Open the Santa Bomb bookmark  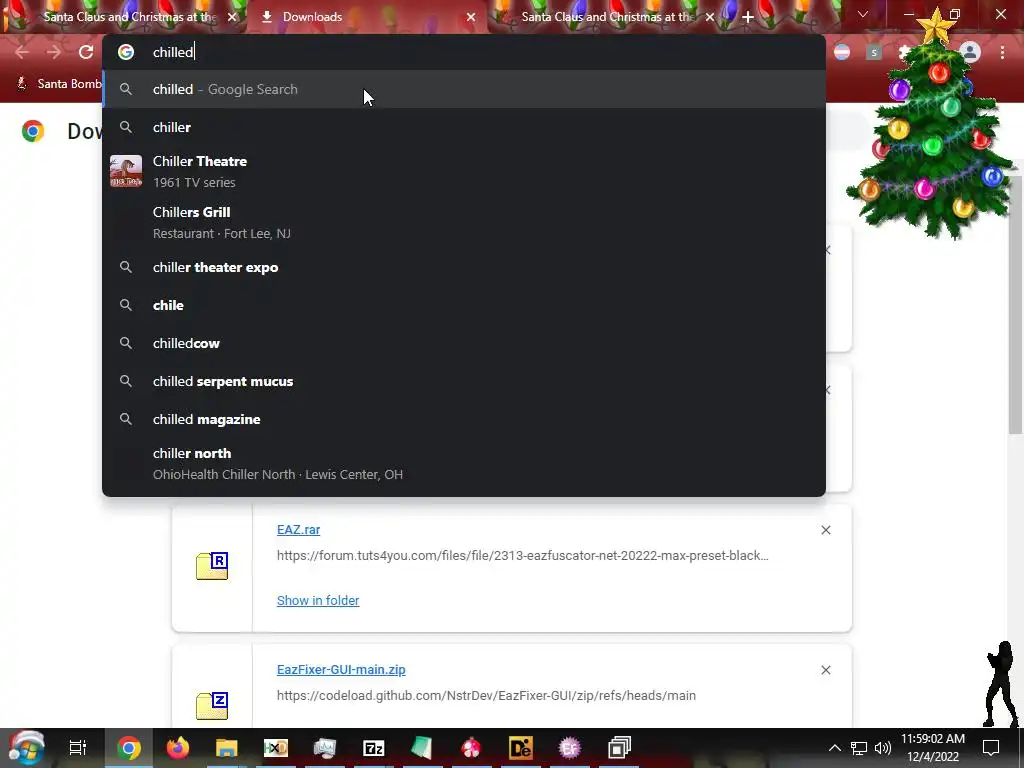tap(59, 84)
